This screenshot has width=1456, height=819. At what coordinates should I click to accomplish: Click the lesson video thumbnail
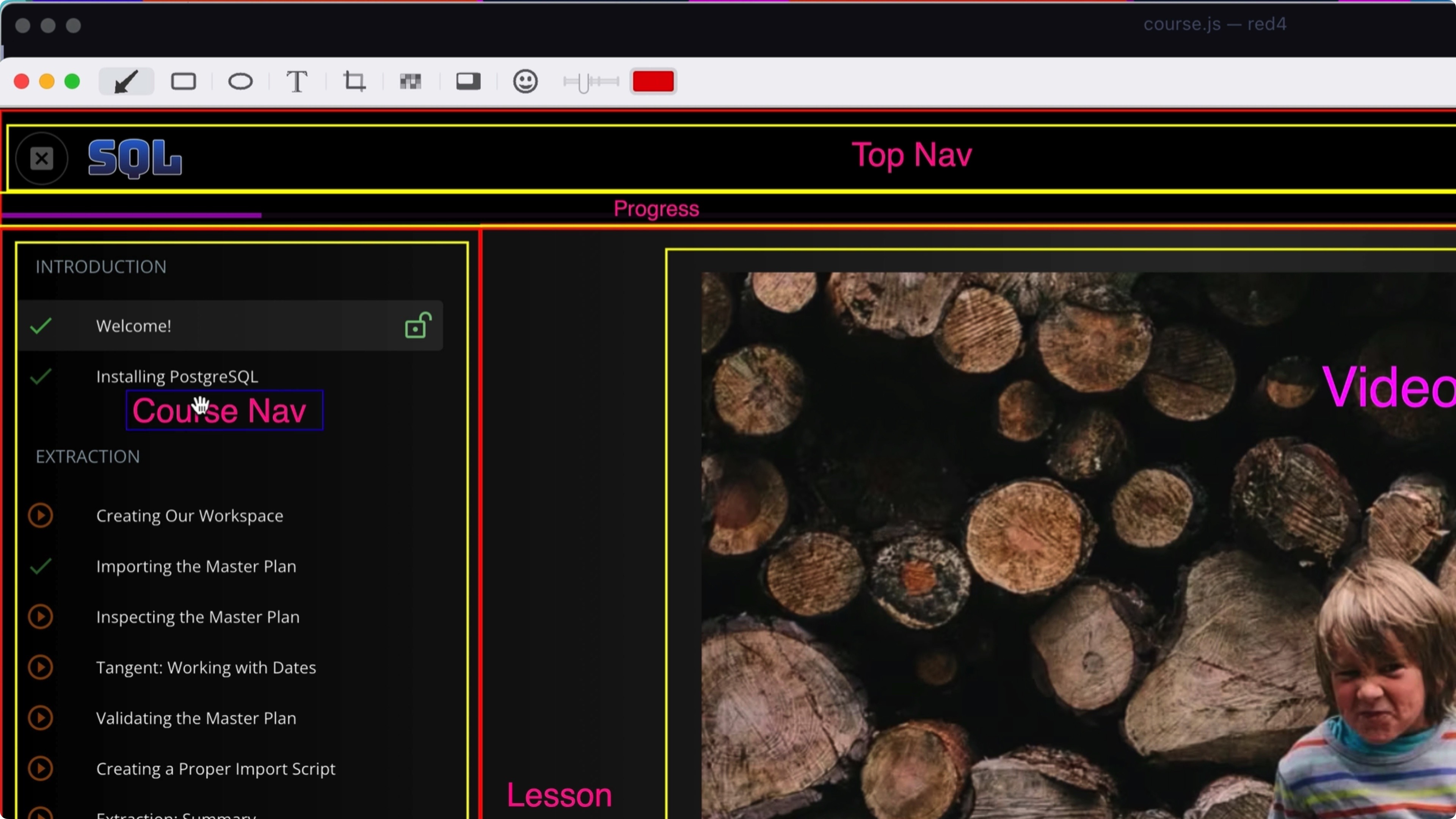(x=1078, y=546)
